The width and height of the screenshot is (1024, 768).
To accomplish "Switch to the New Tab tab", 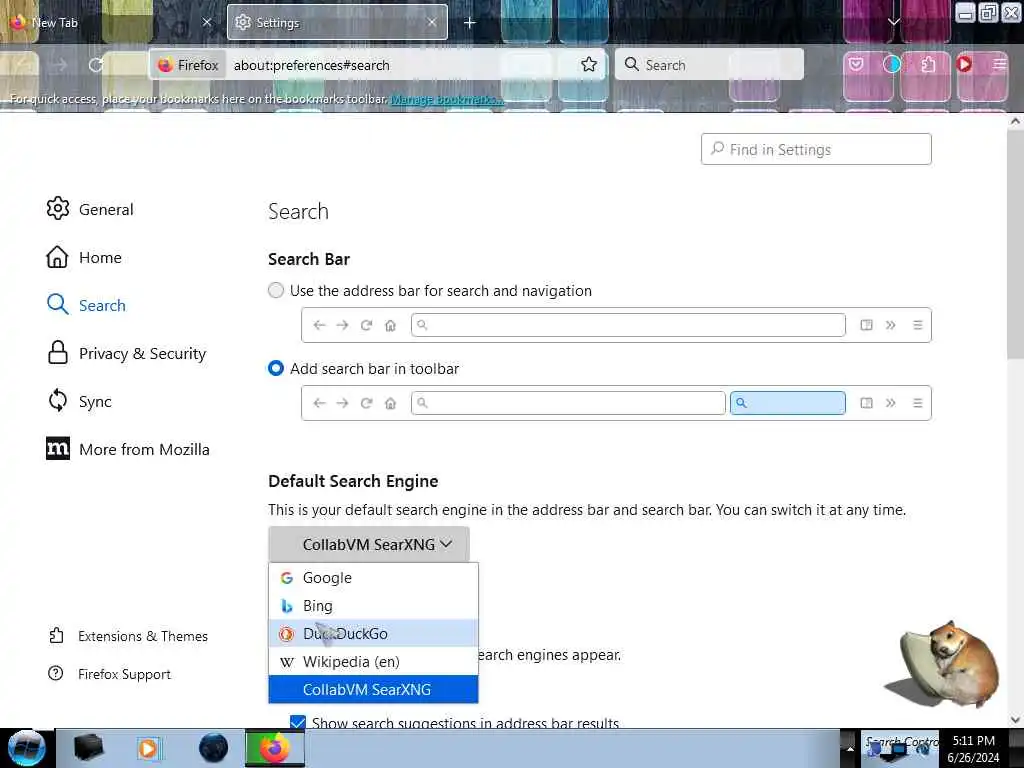I will point(110,22).
